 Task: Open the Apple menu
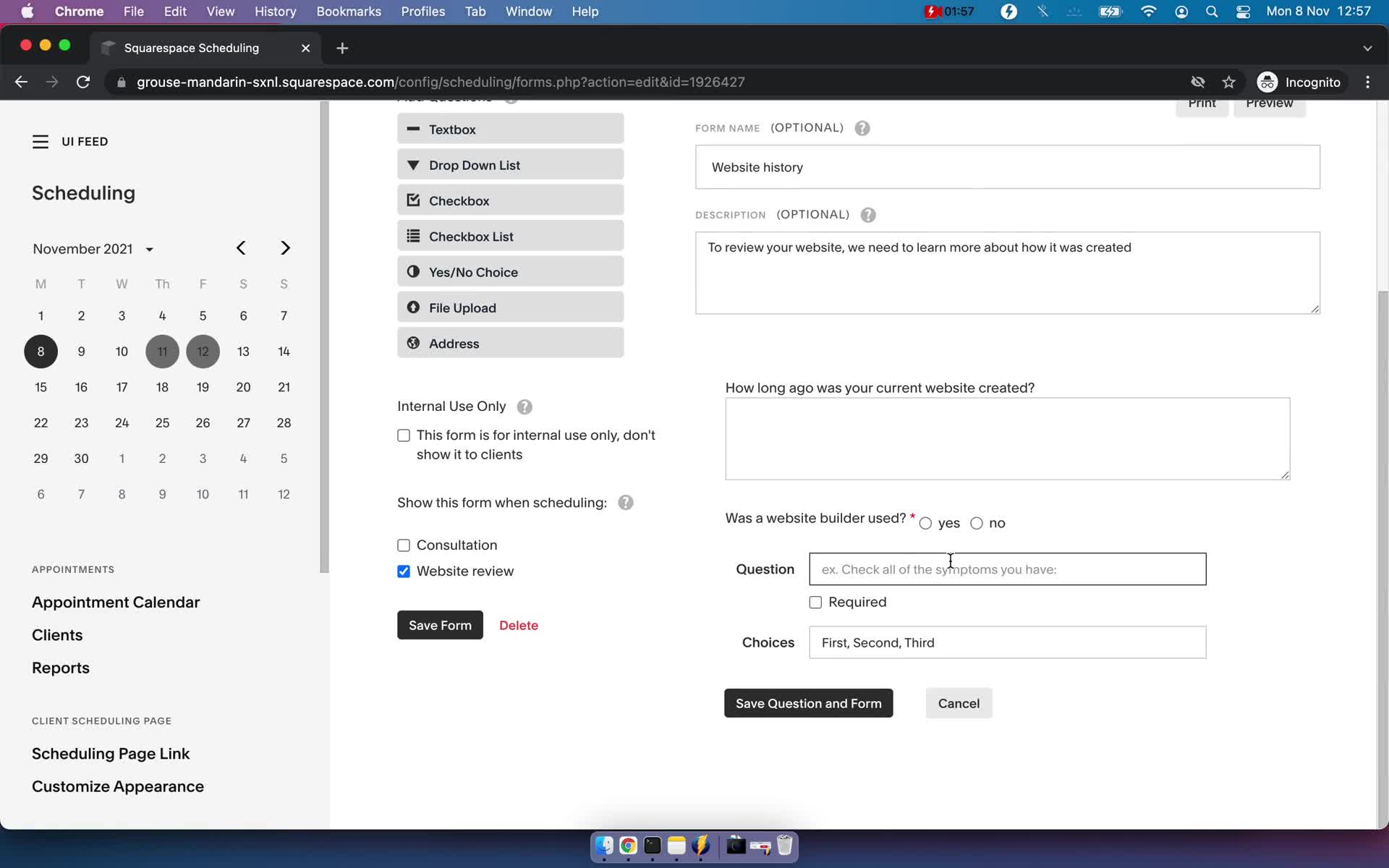click(x=27, y=12)
